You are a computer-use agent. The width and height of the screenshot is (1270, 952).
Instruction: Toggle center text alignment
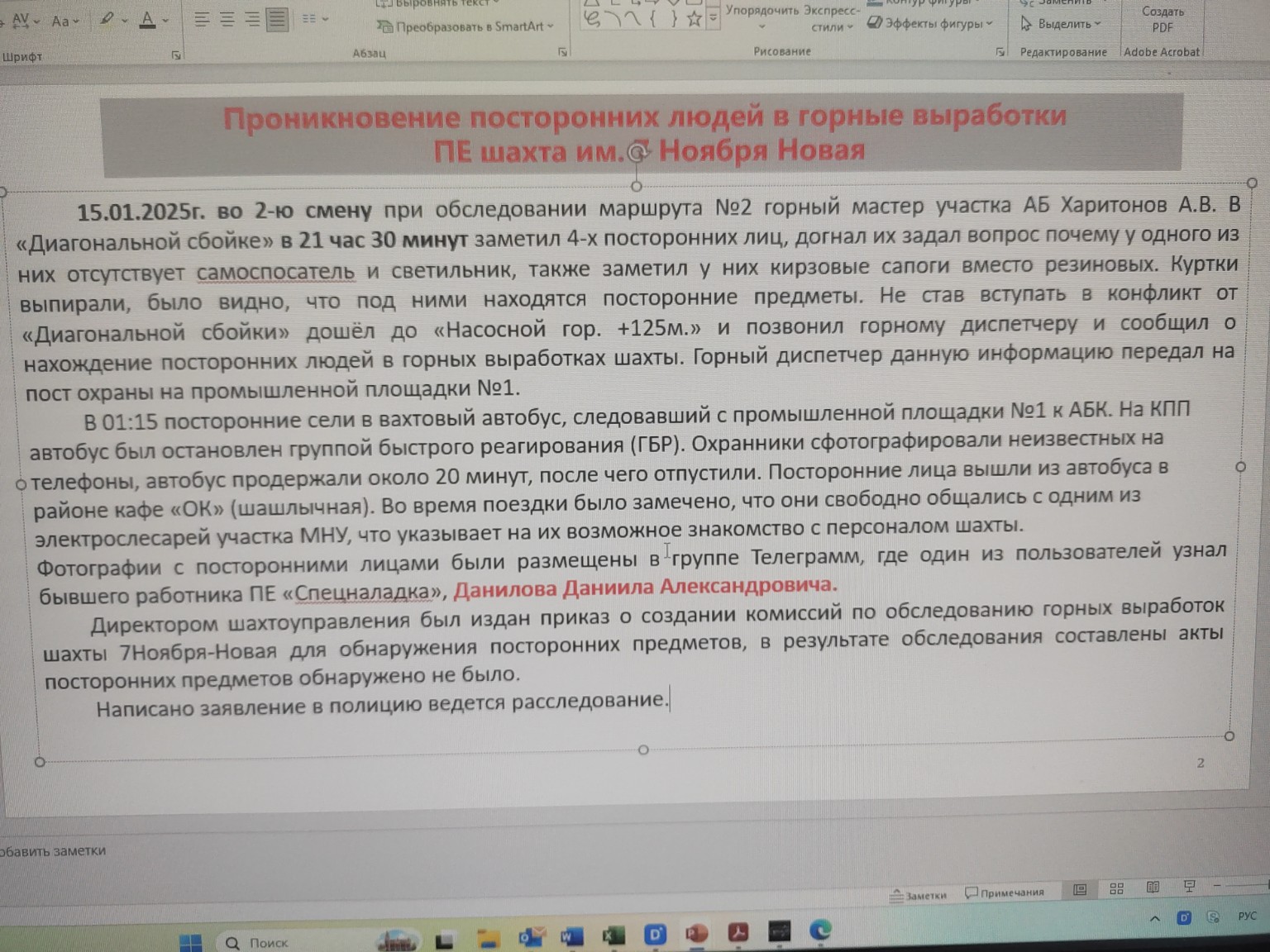(x=226, y=20)
